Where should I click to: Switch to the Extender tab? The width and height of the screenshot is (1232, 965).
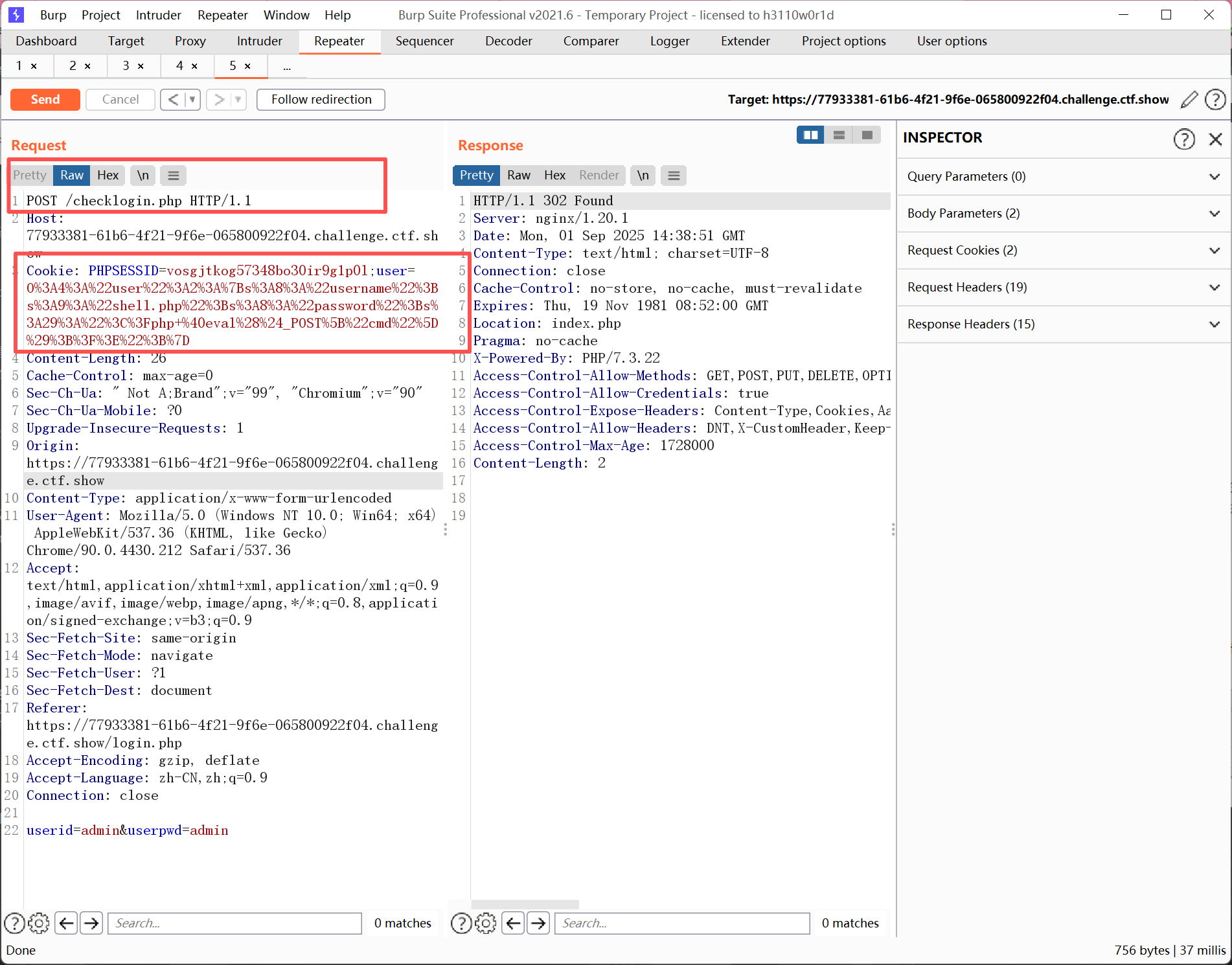746,41
